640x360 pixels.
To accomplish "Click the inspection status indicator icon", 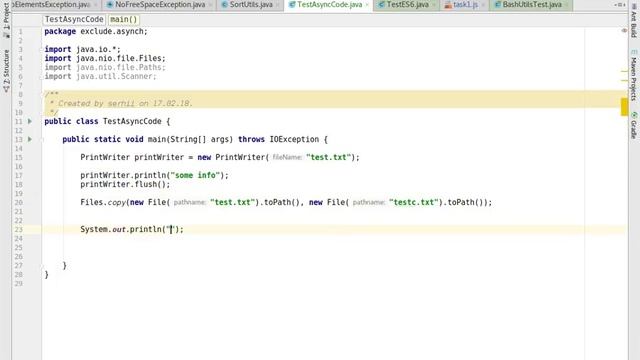I will [x=624, y=31].
